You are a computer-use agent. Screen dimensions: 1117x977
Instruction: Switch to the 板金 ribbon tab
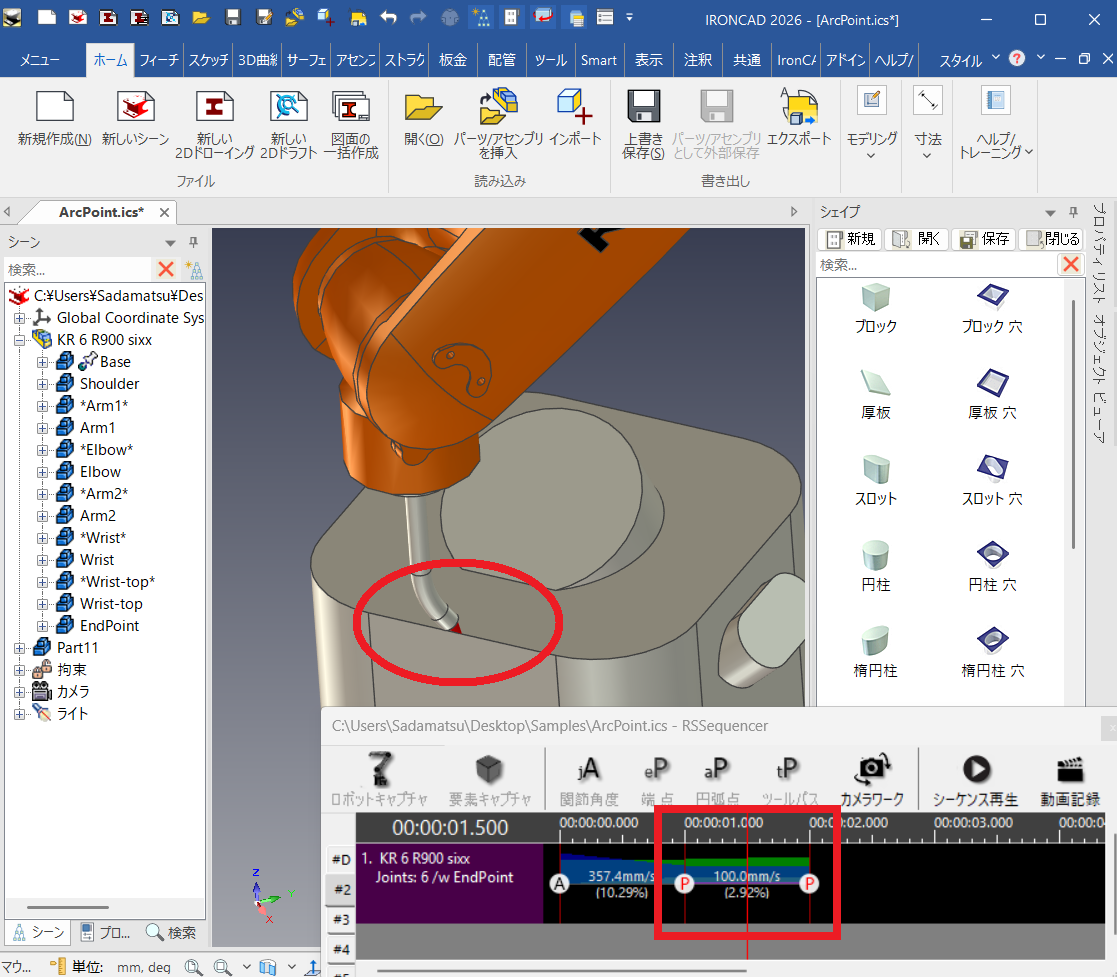point(453,60)
